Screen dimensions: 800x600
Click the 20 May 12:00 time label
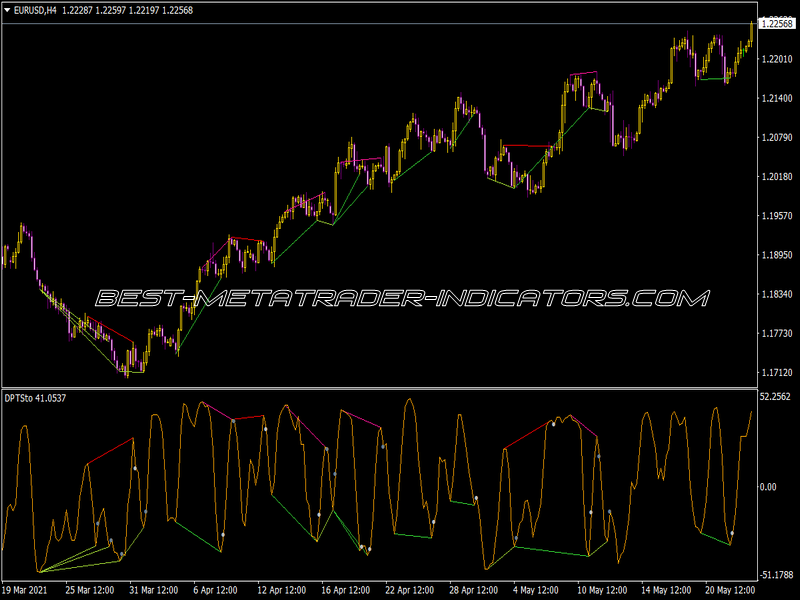(x=730, y=590)
